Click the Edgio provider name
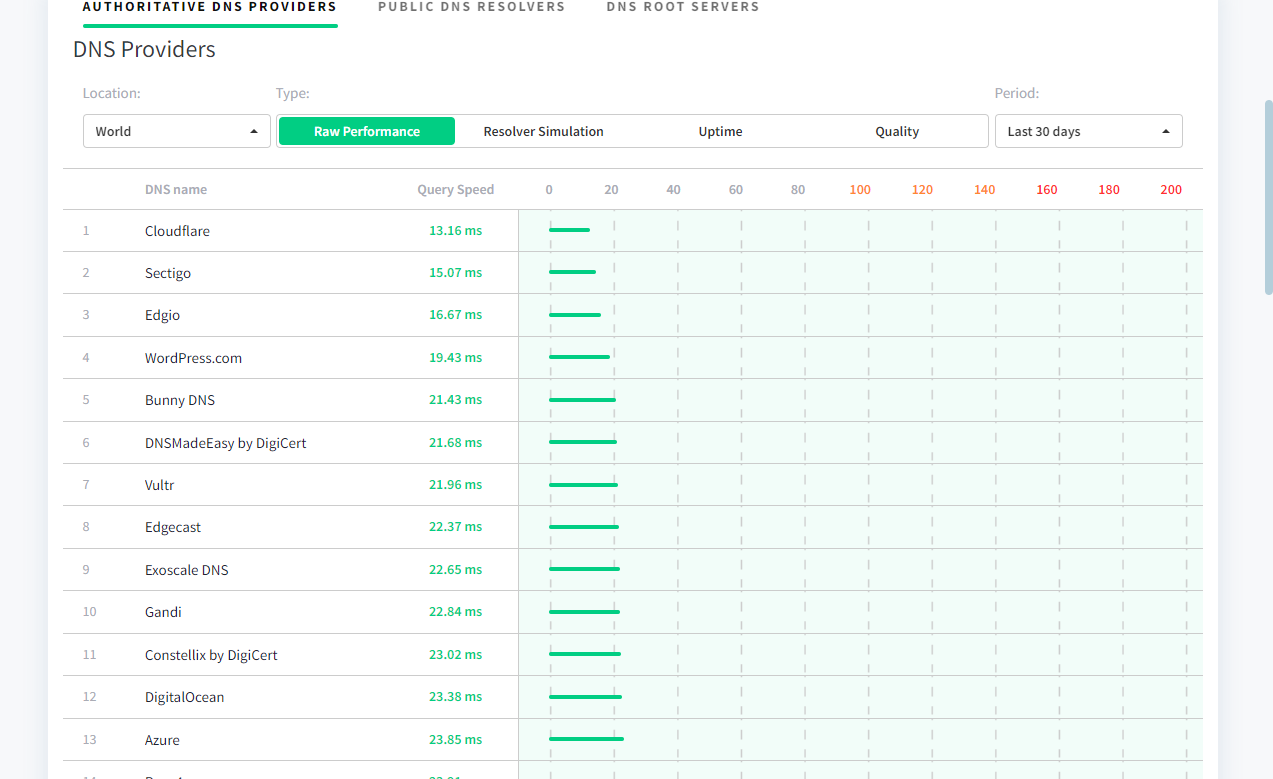The width and height of the screenshot is (1273, 779). point(163,315)
